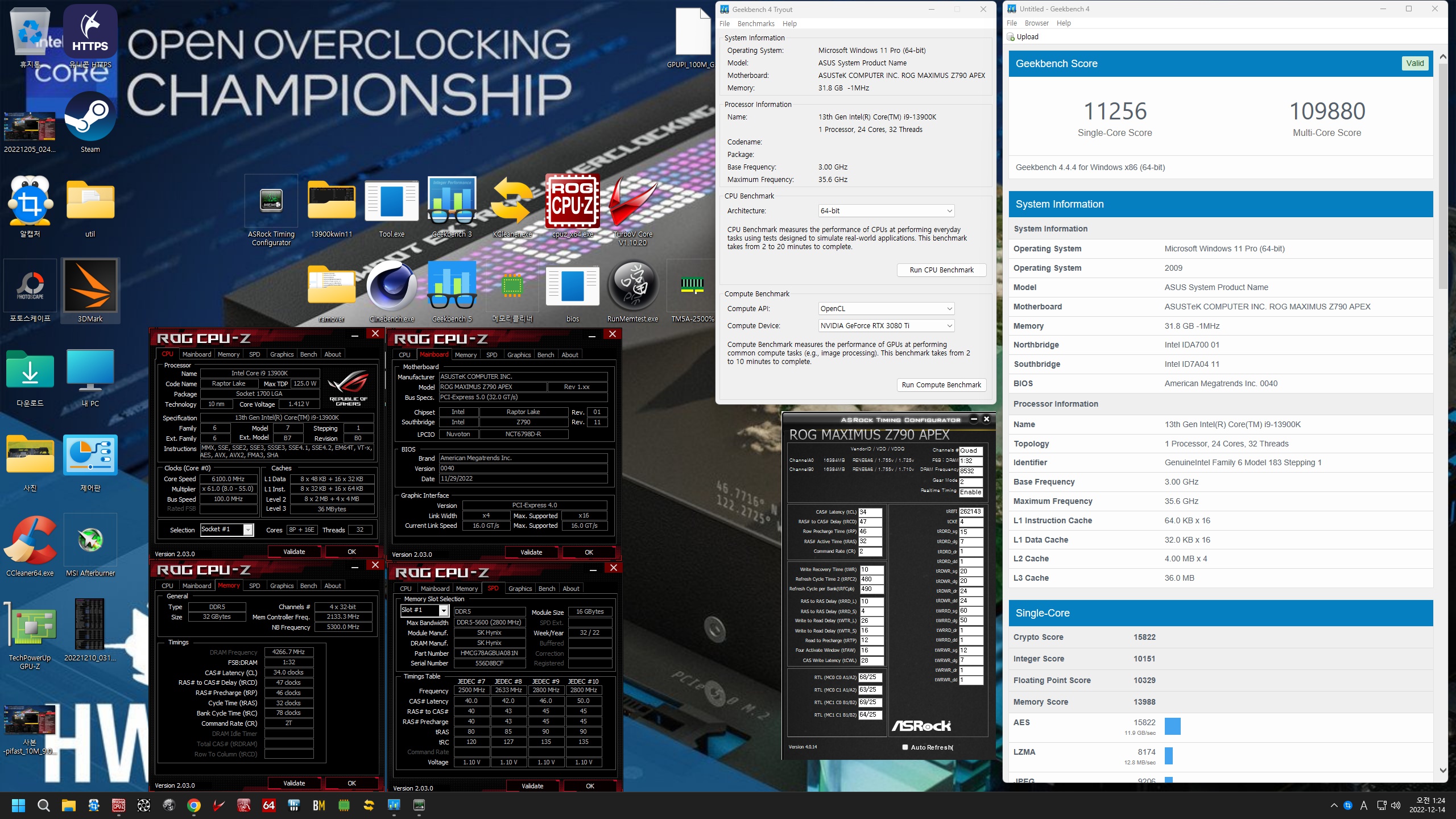Open Benchmarks menu in Geekbench 4 Tryout
The width and height of the screenshot is (1456, 819).
point(756,24)
